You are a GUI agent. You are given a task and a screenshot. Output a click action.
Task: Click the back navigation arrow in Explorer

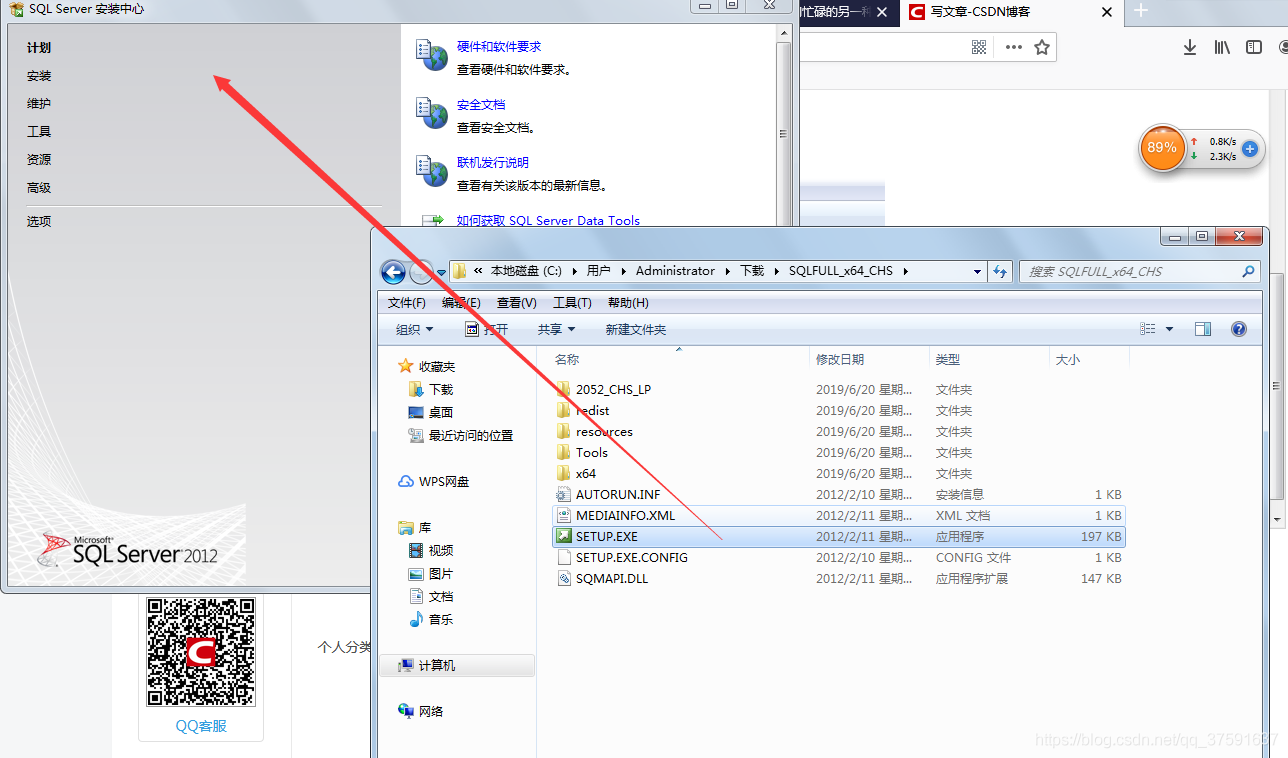point(392,271)
